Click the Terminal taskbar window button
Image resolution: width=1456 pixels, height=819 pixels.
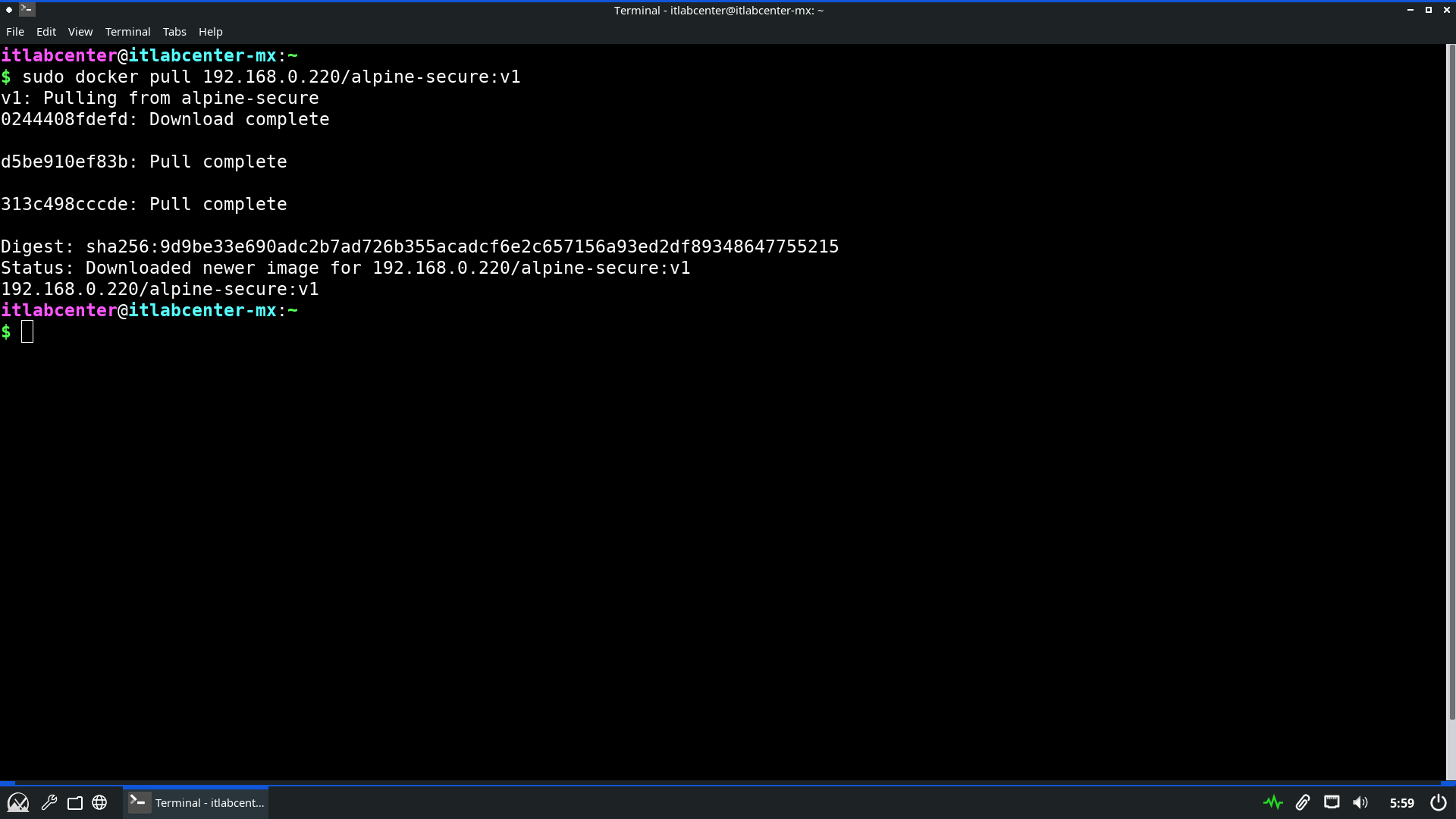tap(196, 802)
